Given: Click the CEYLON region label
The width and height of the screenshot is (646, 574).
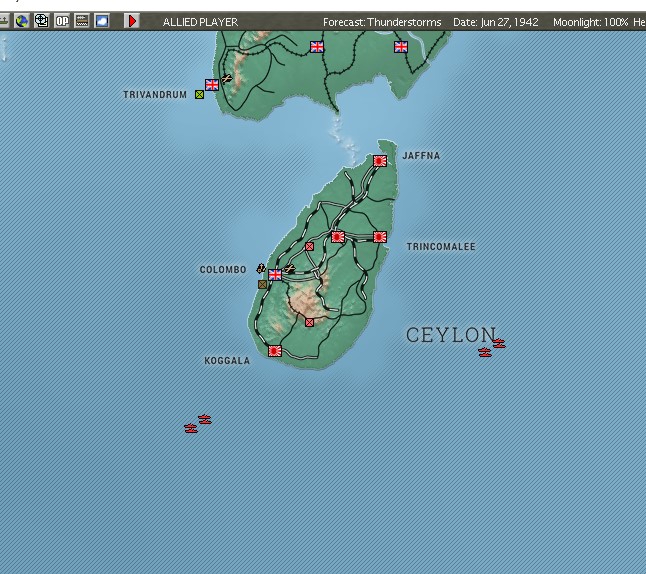Looking at the screenshot, I should tap(451, 335).
